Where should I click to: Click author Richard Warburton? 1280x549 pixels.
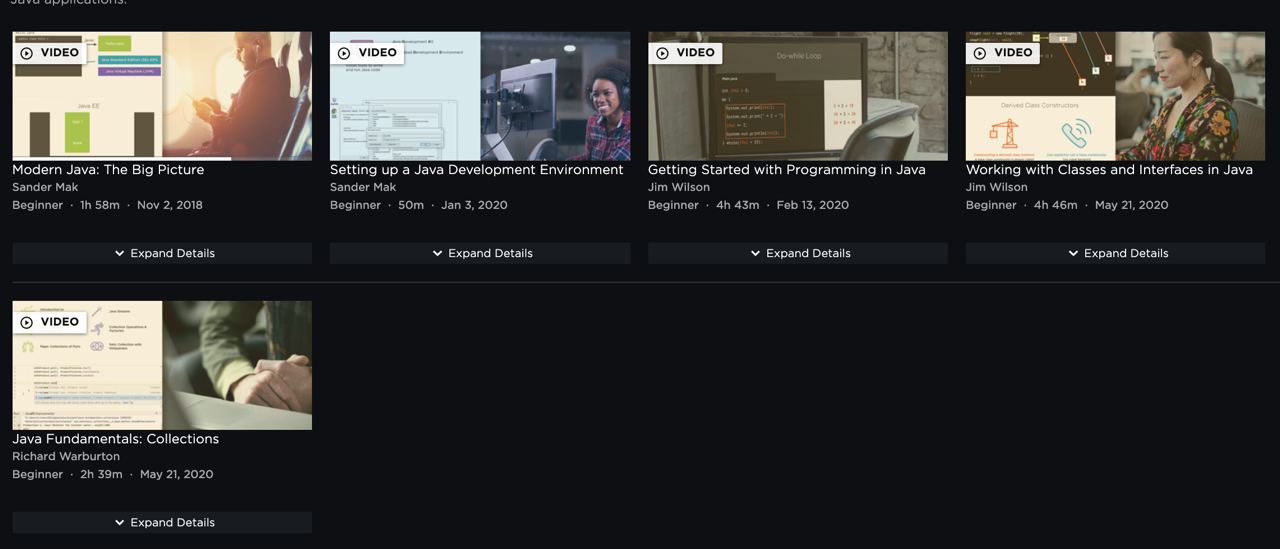66,456
